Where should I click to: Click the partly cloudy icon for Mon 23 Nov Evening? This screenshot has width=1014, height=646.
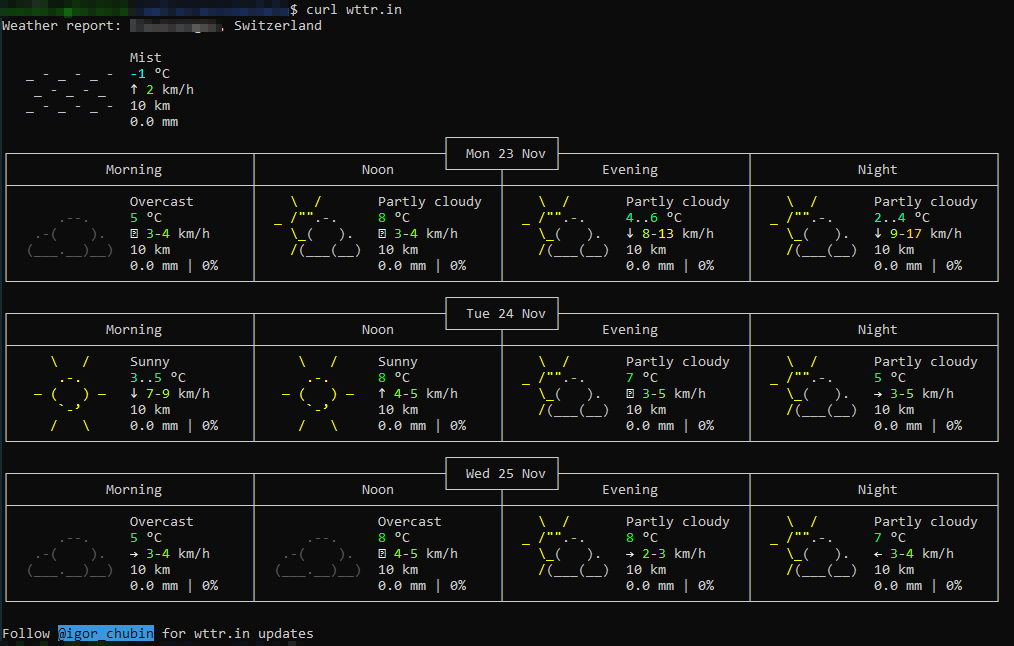565,226
